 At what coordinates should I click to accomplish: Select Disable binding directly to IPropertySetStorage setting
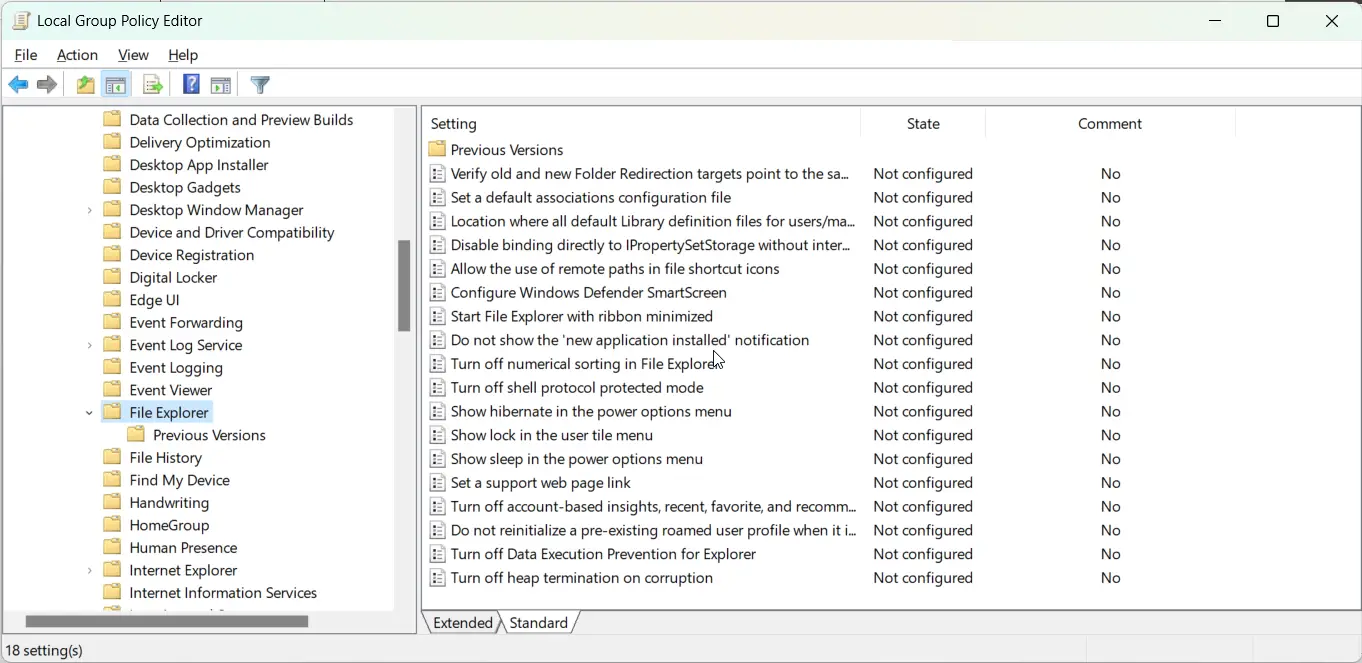pos(651,245)
